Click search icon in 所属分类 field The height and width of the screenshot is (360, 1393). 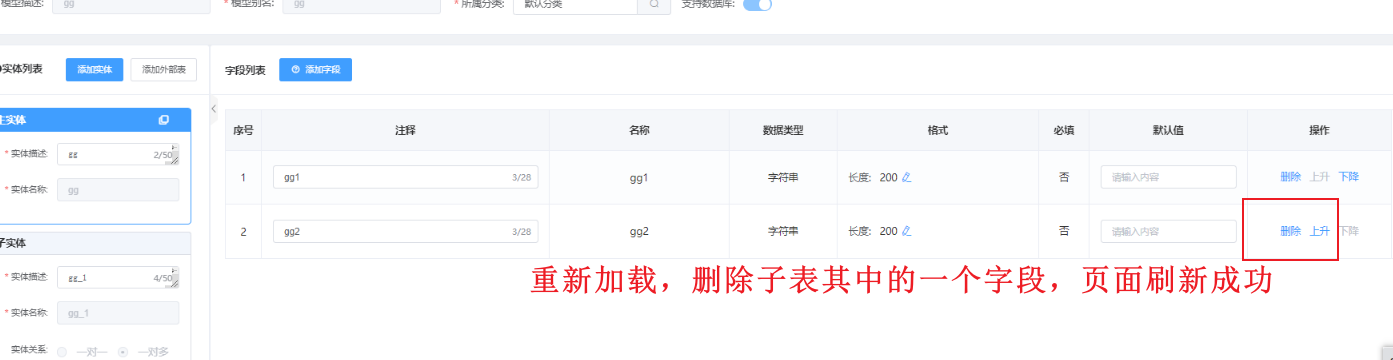coord(653,4)
